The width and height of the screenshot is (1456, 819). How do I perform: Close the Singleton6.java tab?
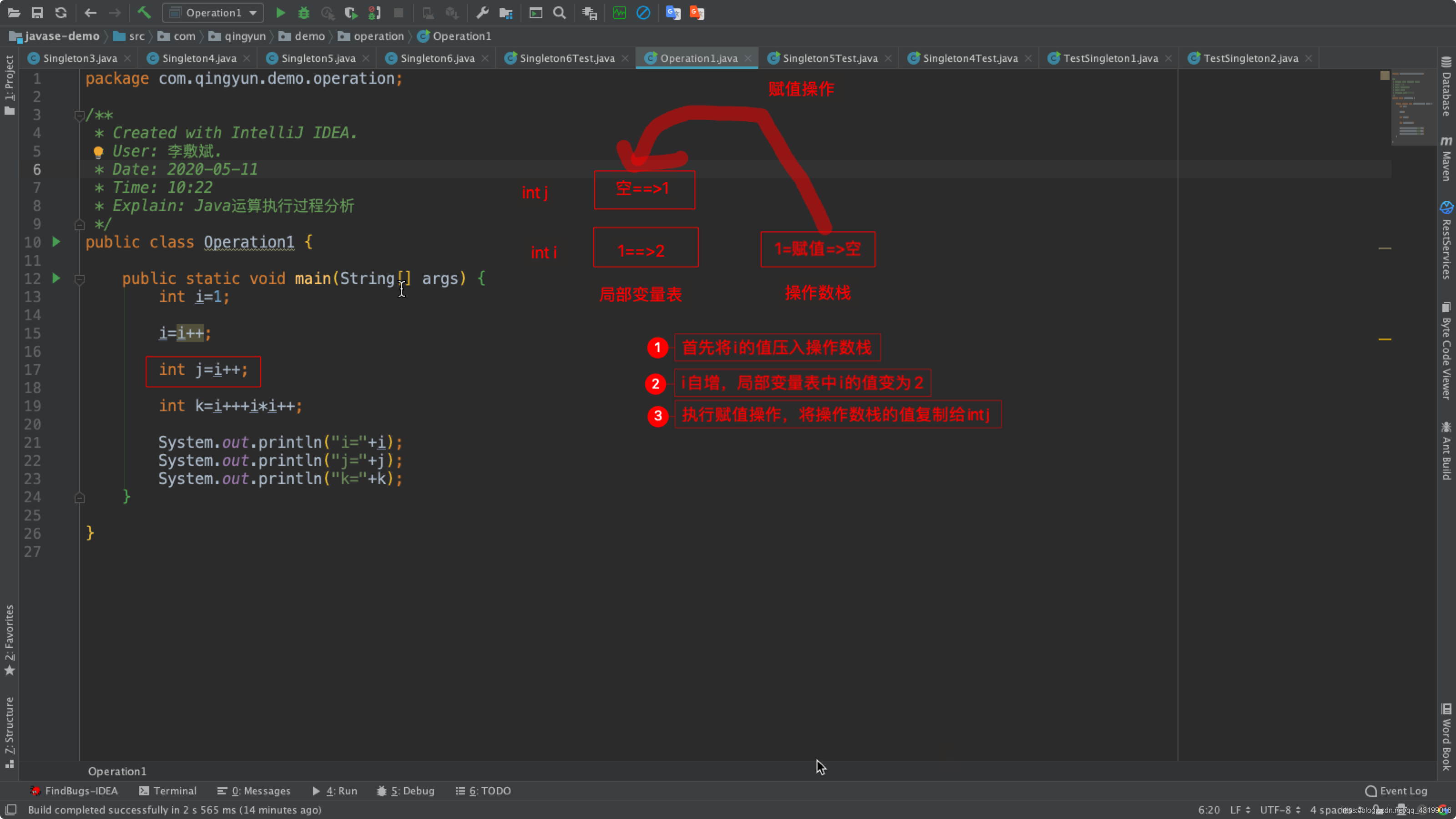pos(485,58)
